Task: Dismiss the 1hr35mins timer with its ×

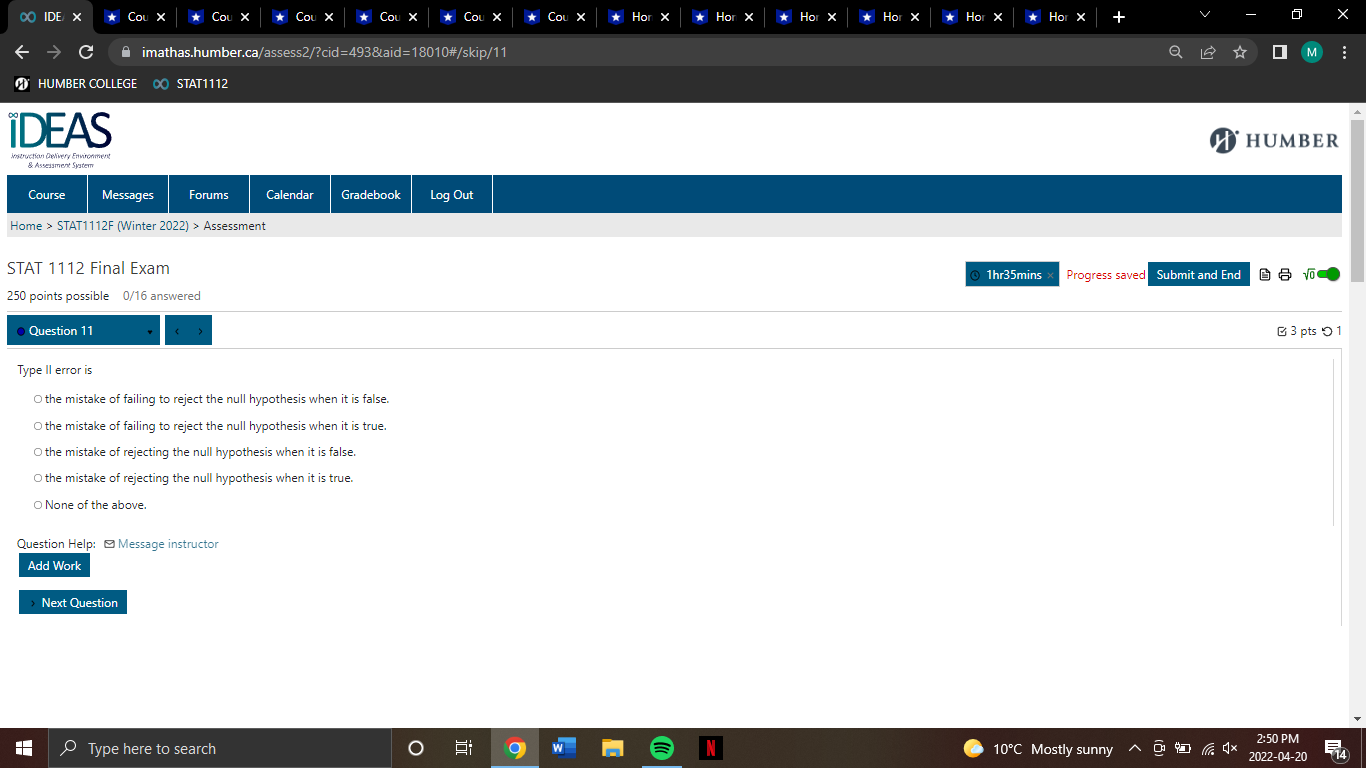Action: click(x=1052, y=273)
